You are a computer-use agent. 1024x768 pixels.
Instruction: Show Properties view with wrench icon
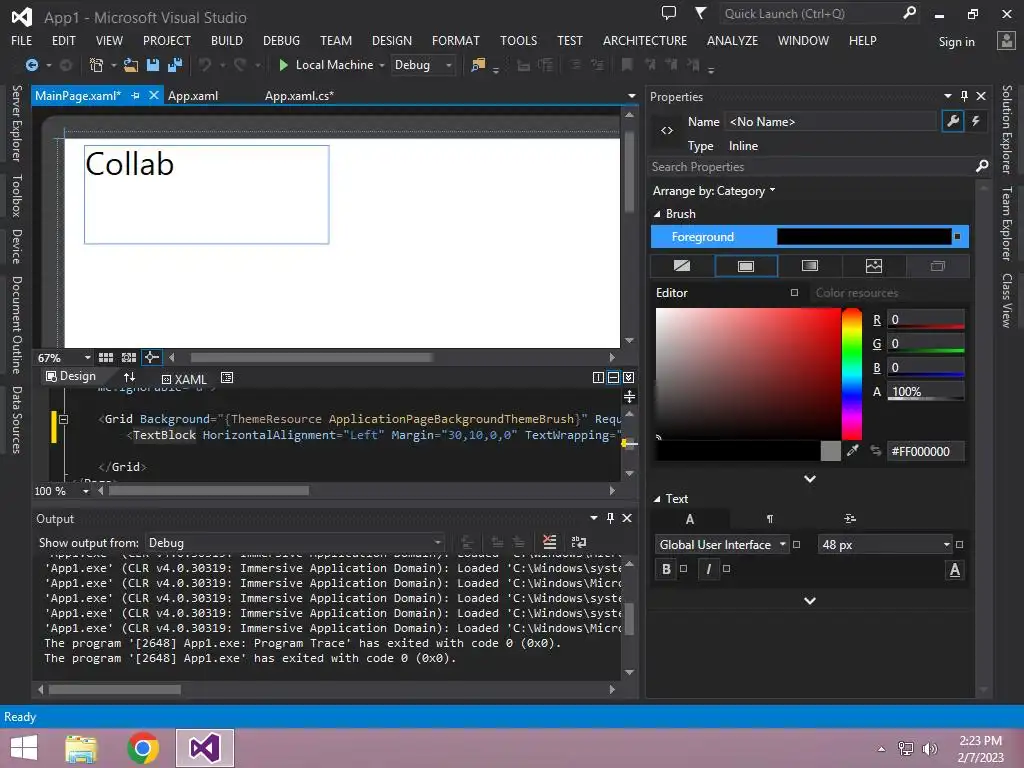[953, 121]
